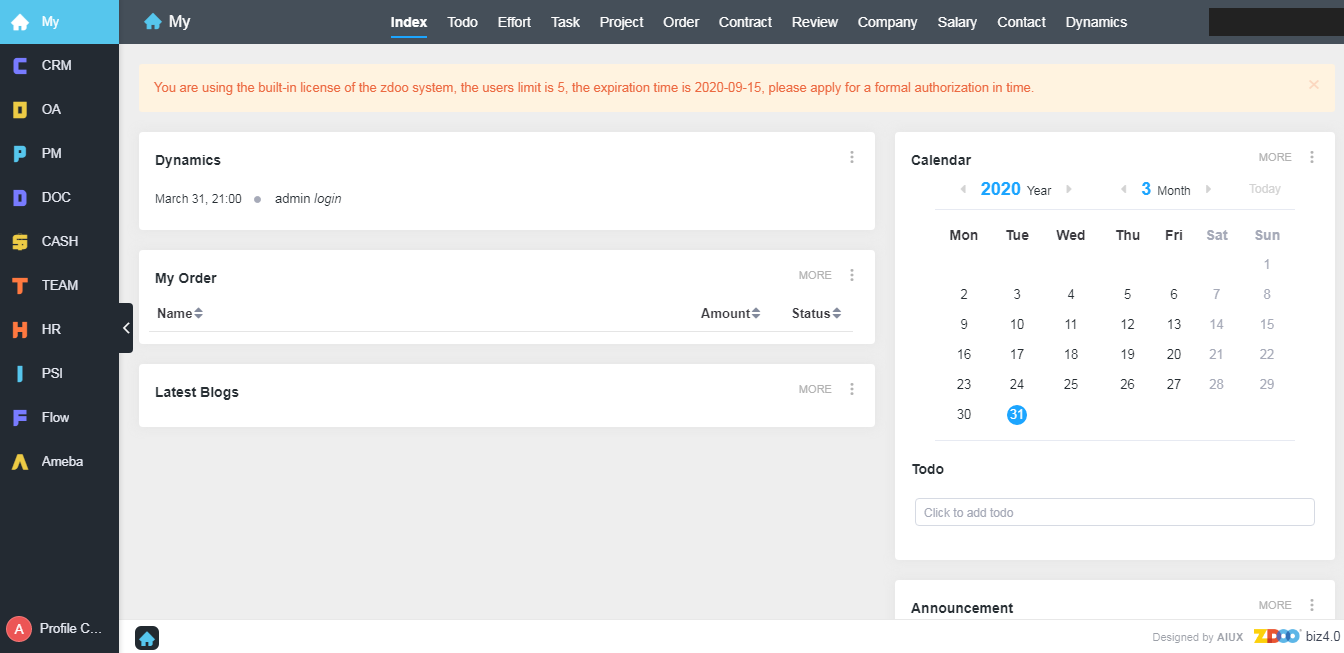
Task: Open Dynamics panel three-dot options menu
Action: 852,157
